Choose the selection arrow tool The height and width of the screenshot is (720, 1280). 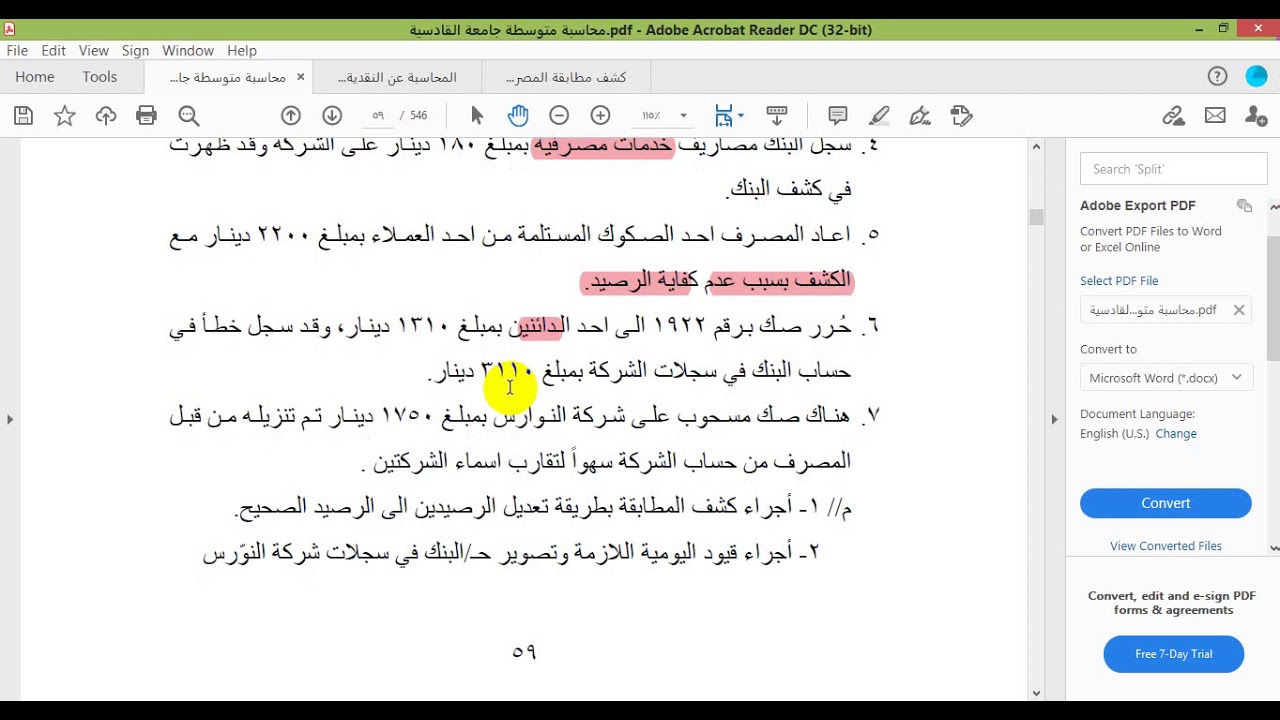tap(477, 116)
